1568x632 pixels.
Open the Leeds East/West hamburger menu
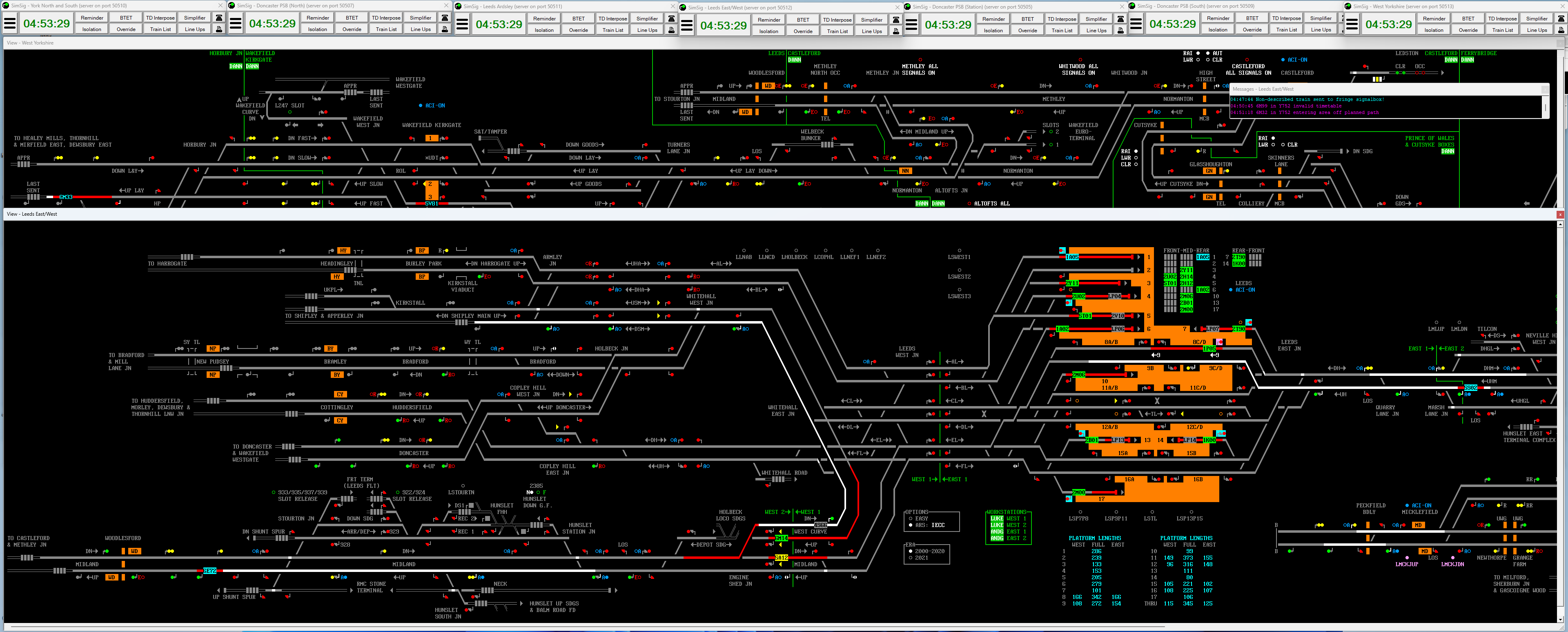pos(686,26)
